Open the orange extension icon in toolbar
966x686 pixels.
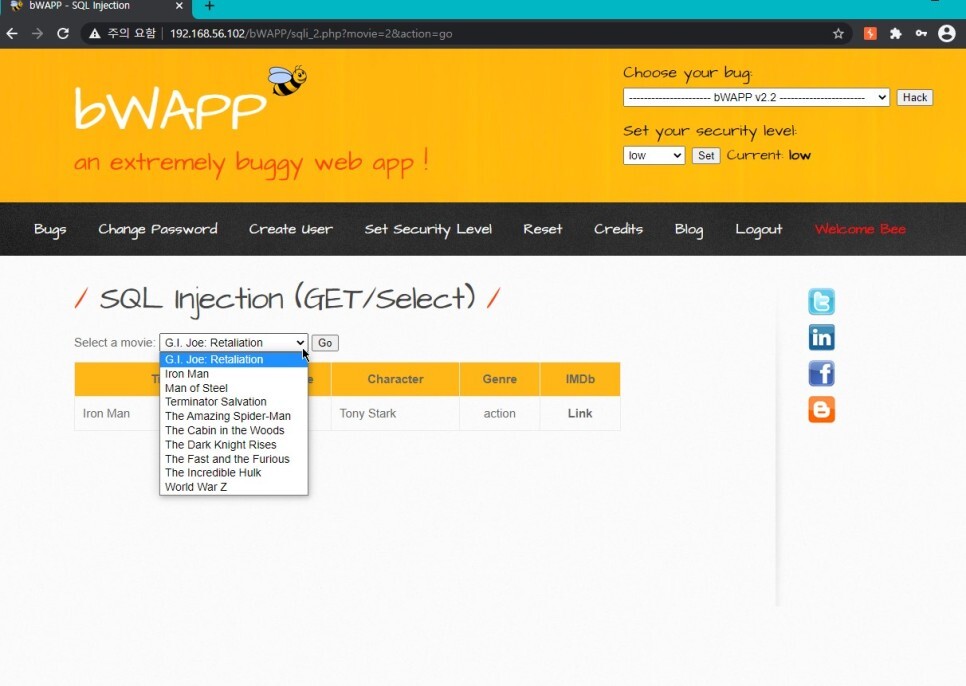coord(870,34)
